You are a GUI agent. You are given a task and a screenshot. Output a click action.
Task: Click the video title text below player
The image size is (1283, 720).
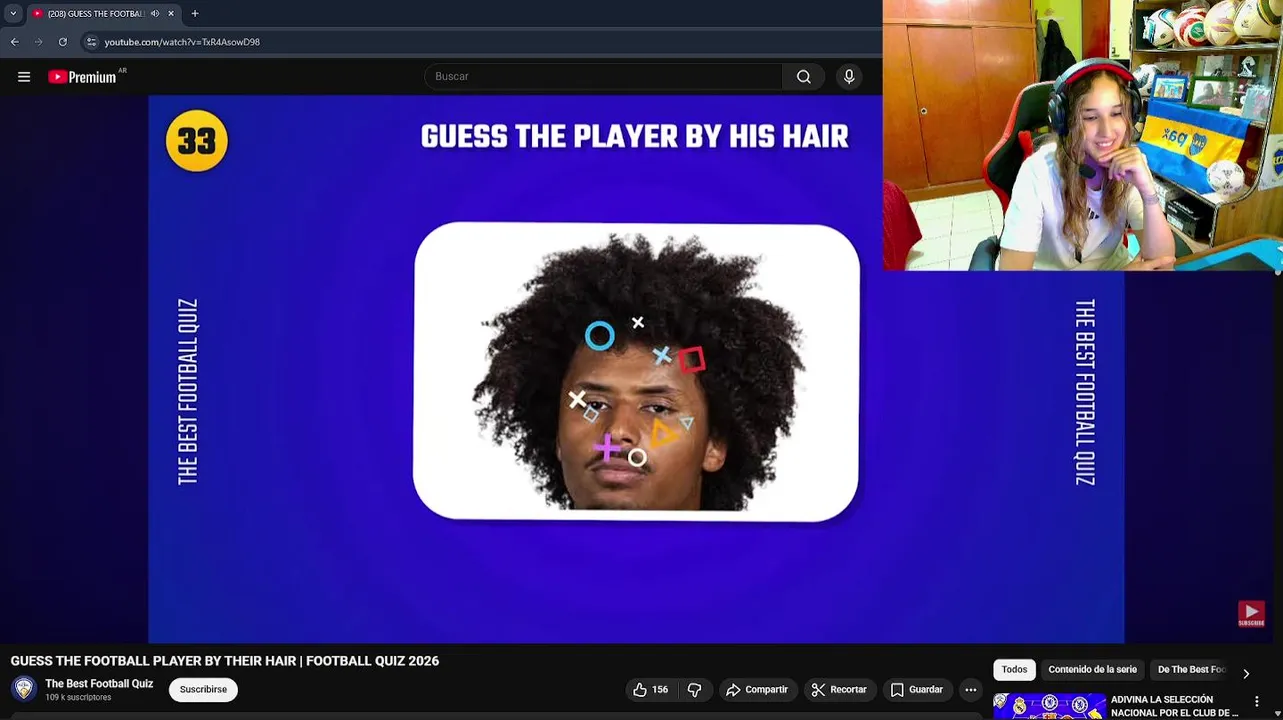pos(225,661)
